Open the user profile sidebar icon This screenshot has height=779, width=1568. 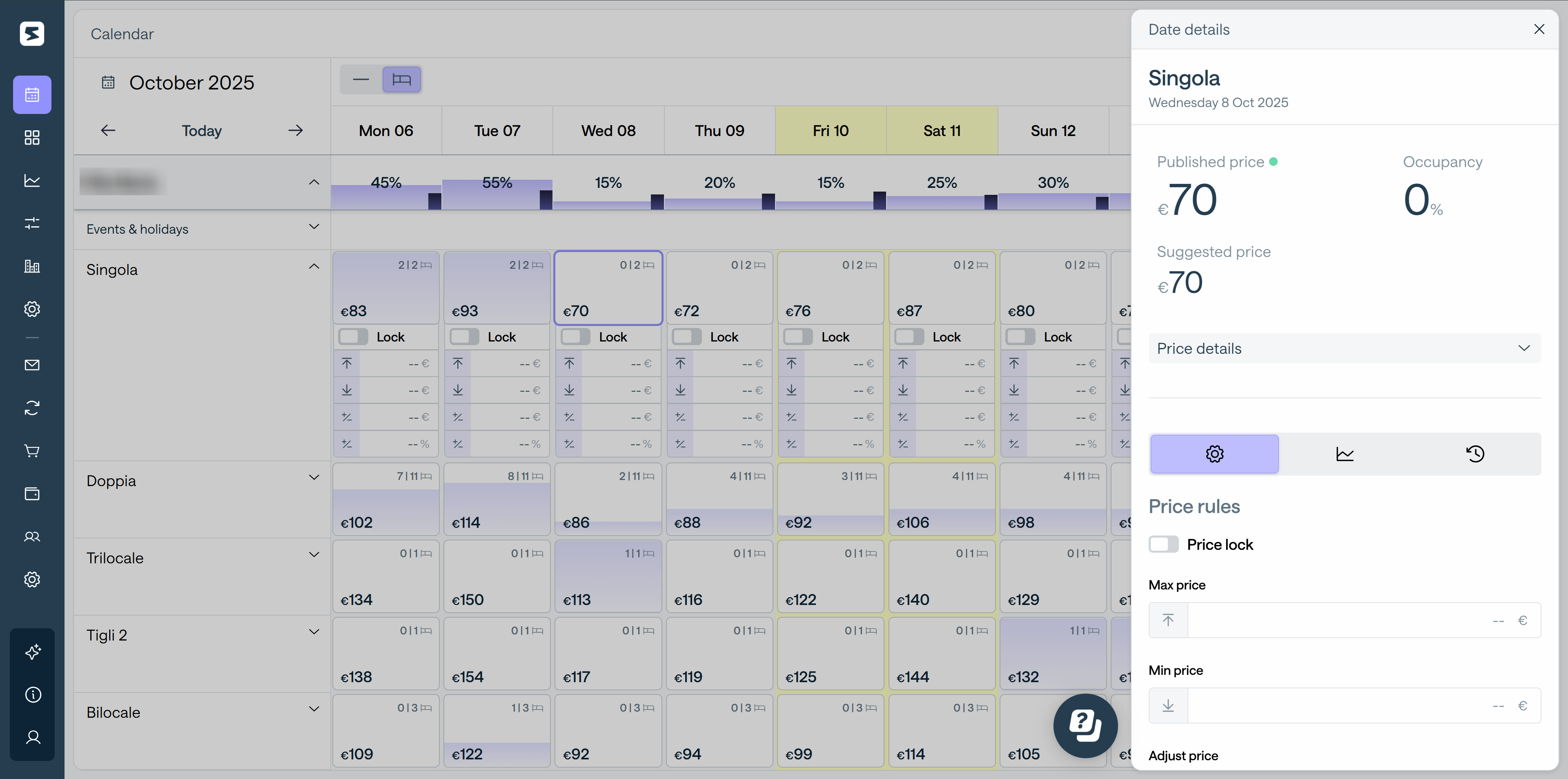pyautogui.click(x=33, y=737)
